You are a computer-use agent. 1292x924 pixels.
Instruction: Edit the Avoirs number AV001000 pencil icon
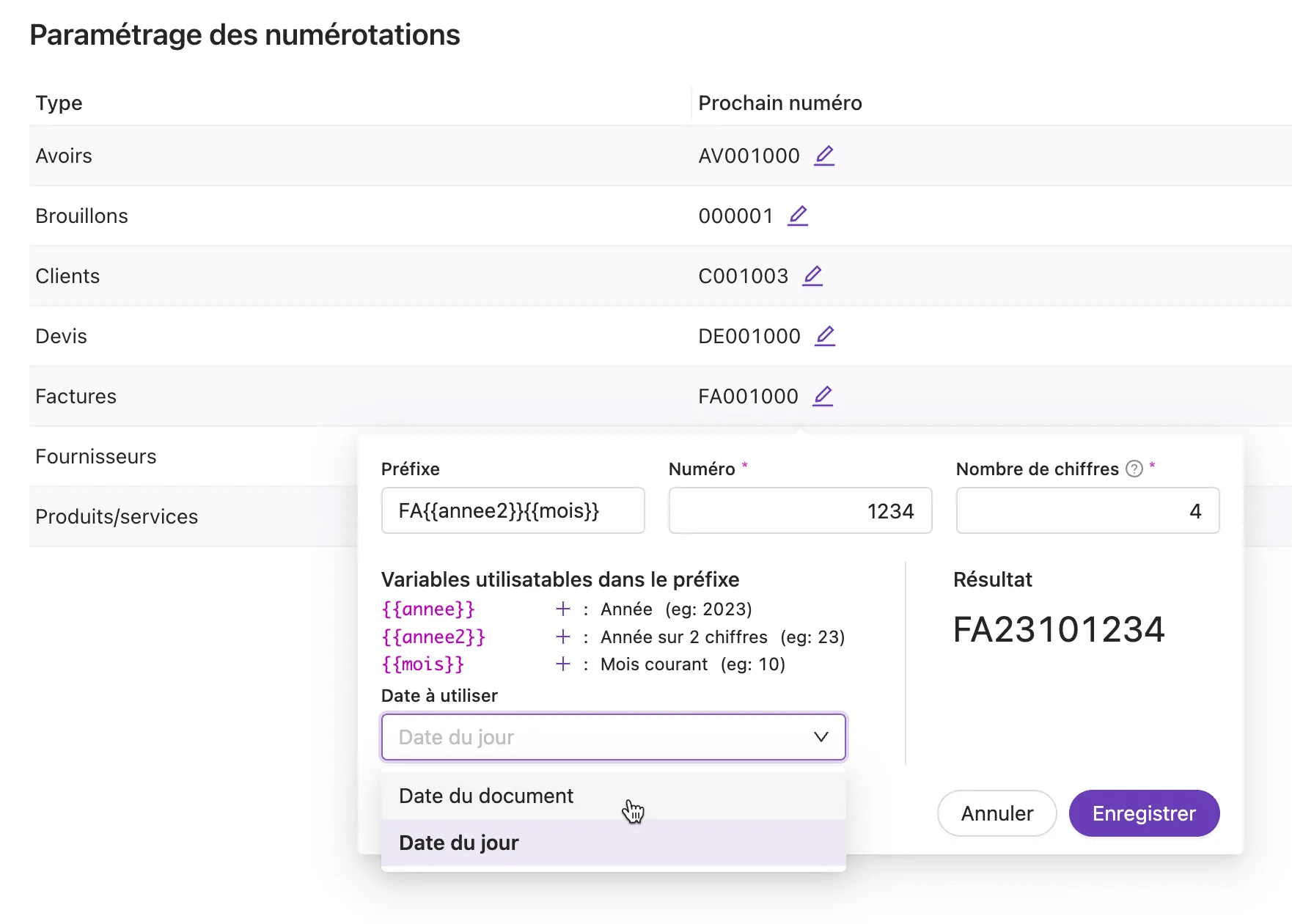[x=824, y=155]
